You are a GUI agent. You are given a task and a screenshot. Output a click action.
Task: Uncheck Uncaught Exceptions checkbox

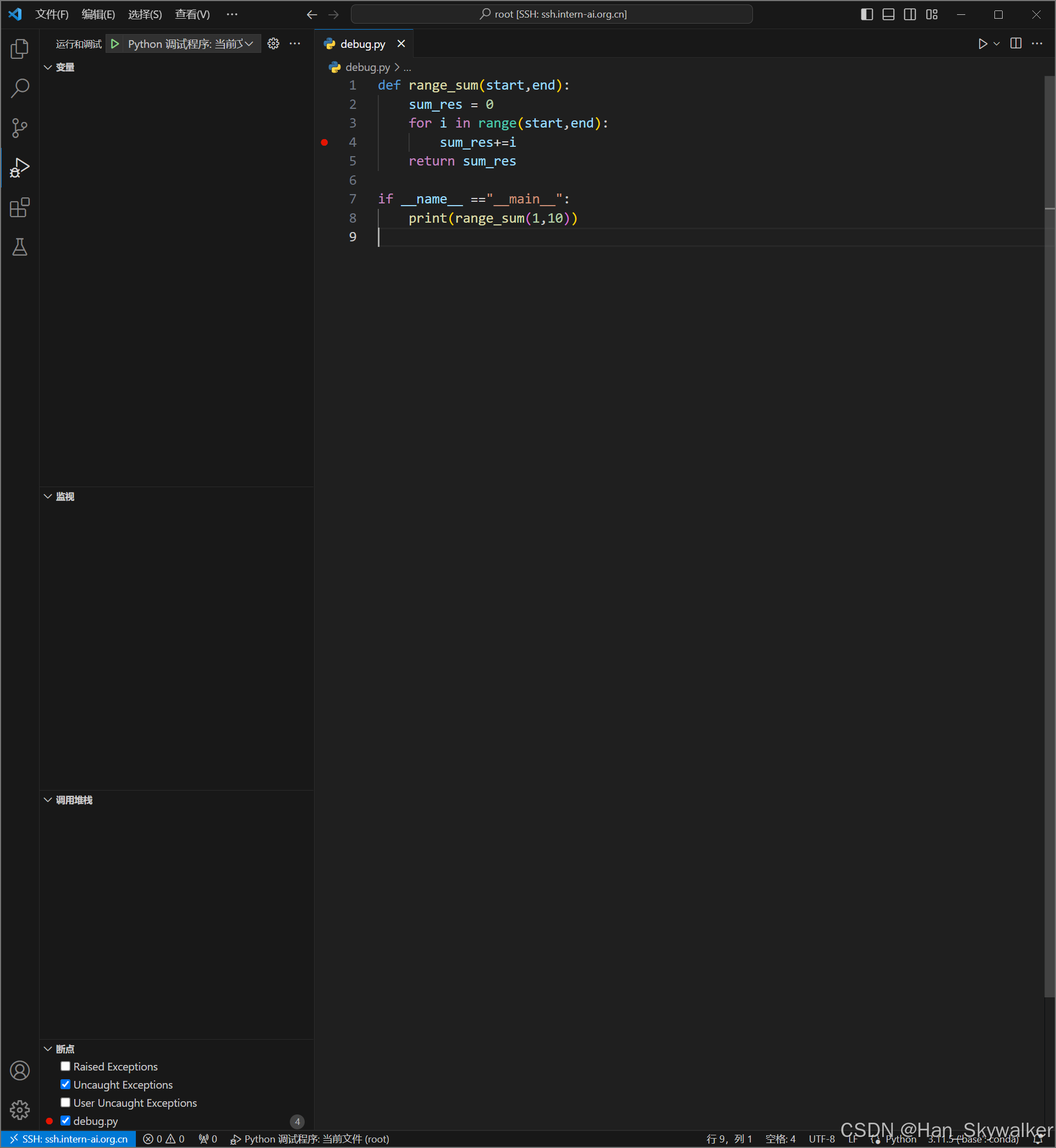click(x=65, y=1084)
